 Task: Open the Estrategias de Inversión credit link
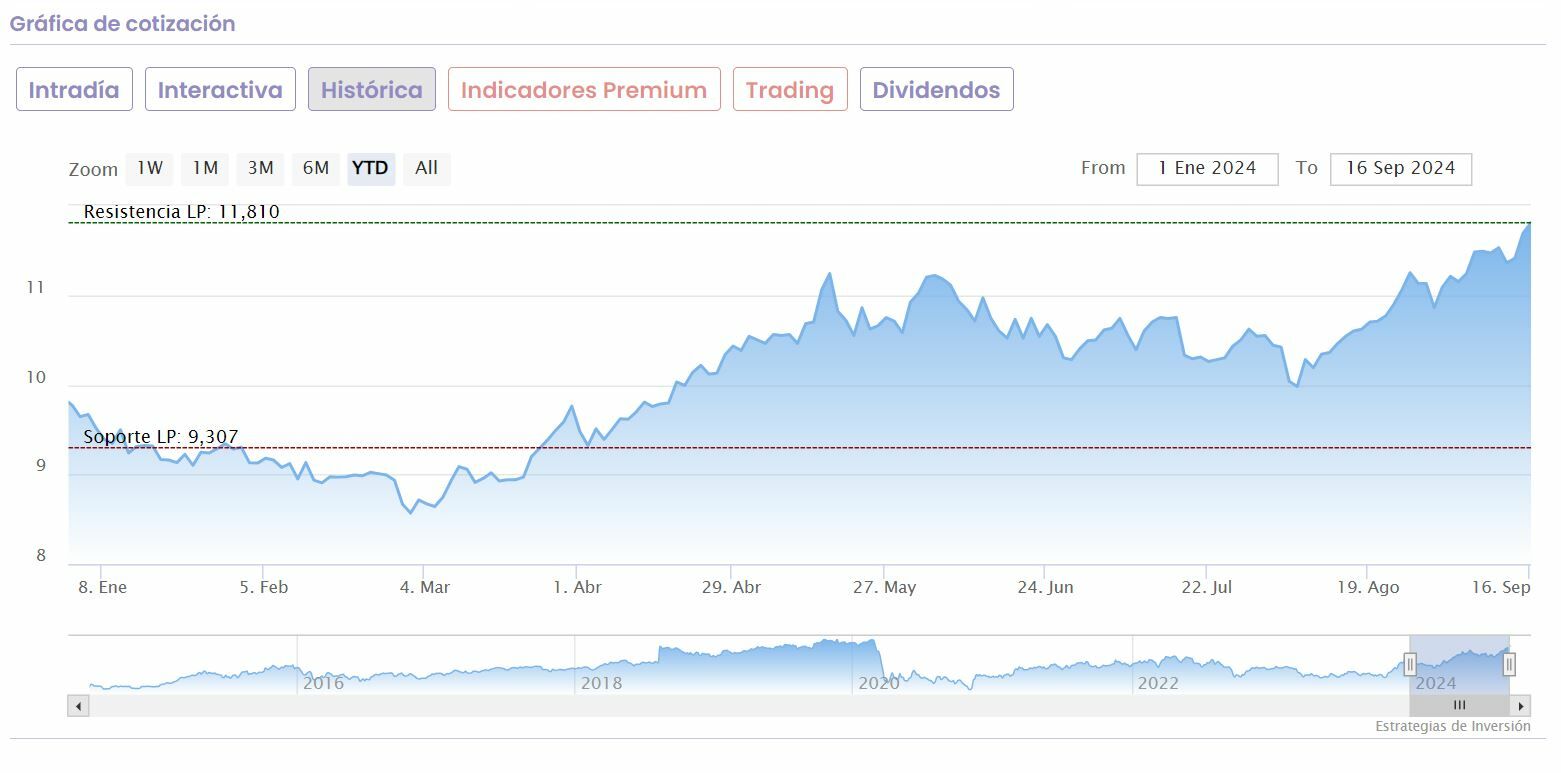pyautogui.click(x=1452, y=727)
